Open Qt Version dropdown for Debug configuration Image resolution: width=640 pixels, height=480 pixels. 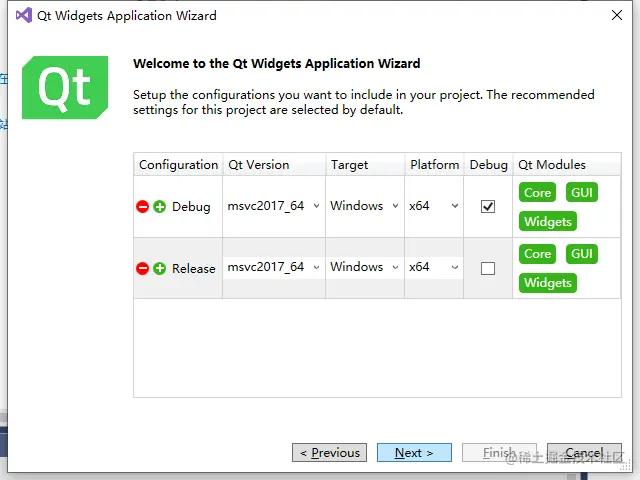pos(273,206)
